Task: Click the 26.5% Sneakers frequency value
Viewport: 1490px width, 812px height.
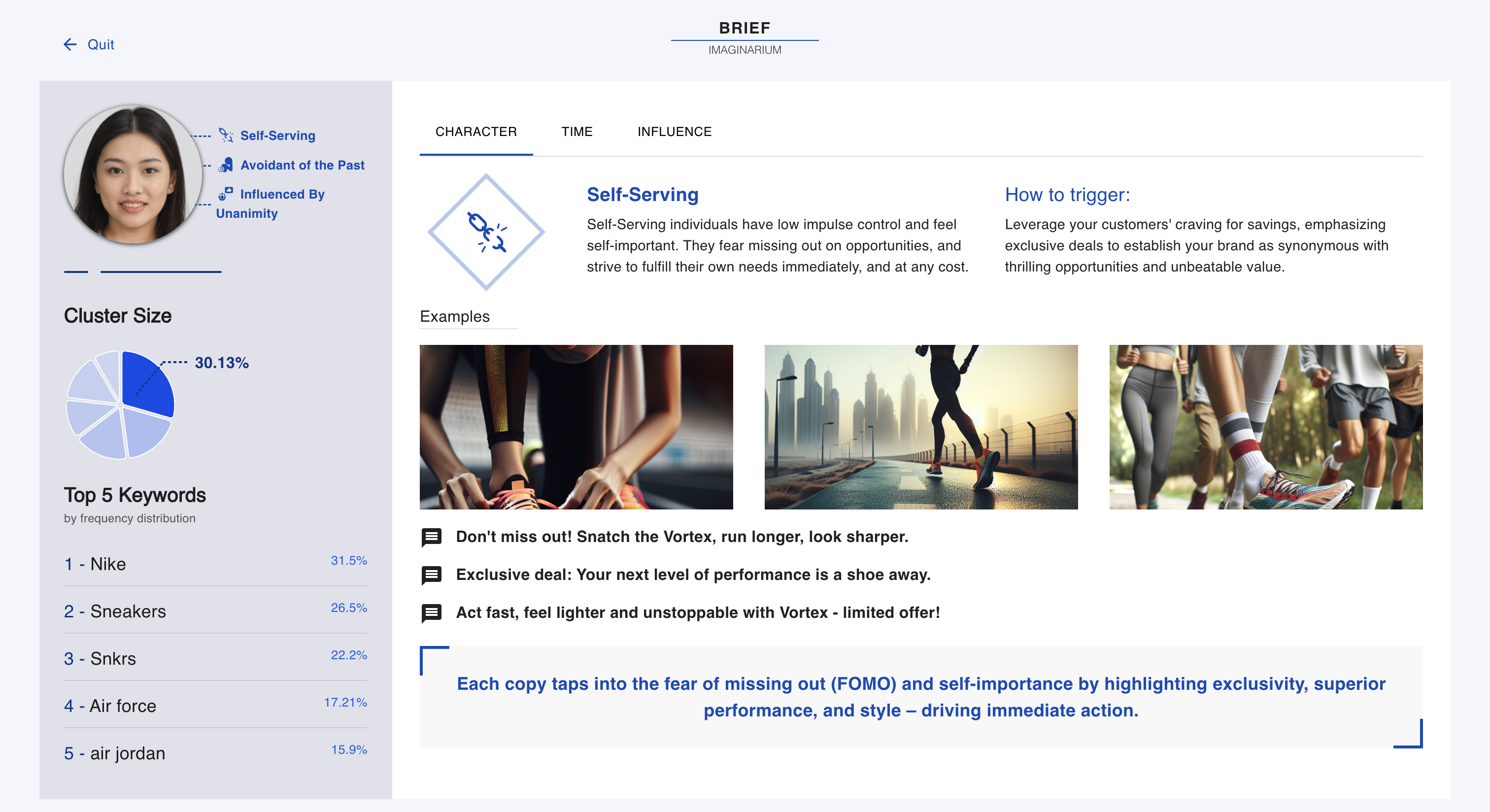Action: point(349,608)
